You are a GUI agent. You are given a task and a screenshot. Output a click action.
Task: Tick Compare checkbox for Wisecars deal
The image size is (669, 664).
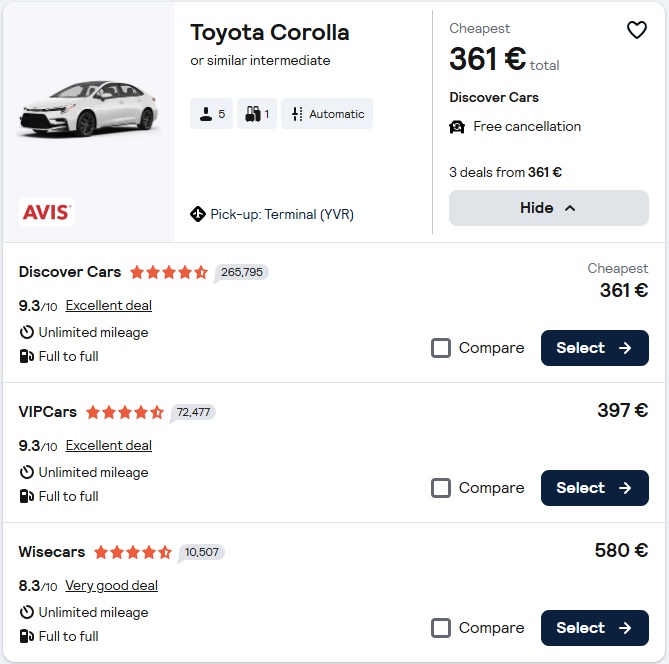pyautogui.click(x=441, y=628)
